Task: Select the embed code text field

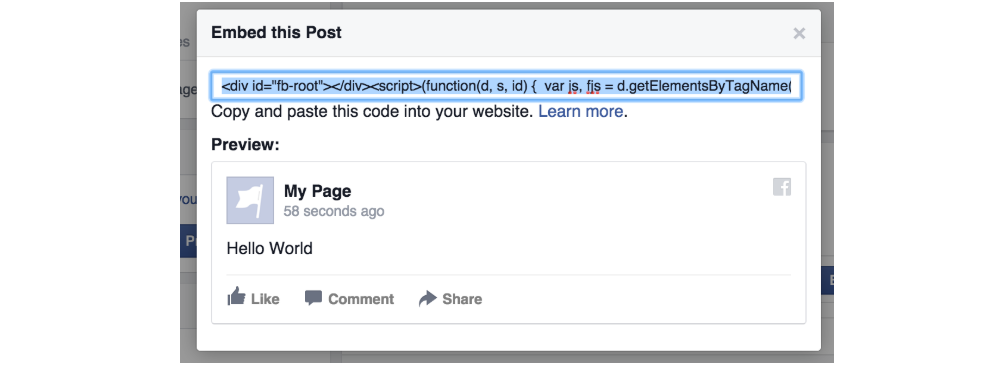Action: 506,86
